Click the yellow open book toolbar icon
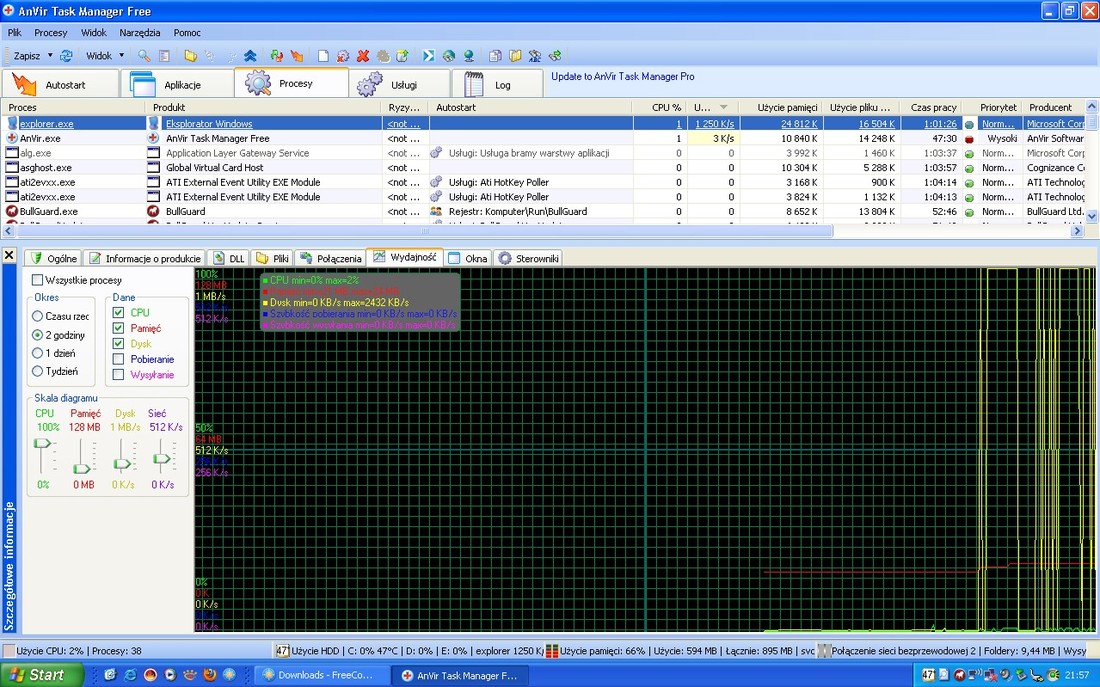This screenshot has height=687, width=1100. pyautogui.click(x=516, y=55)
